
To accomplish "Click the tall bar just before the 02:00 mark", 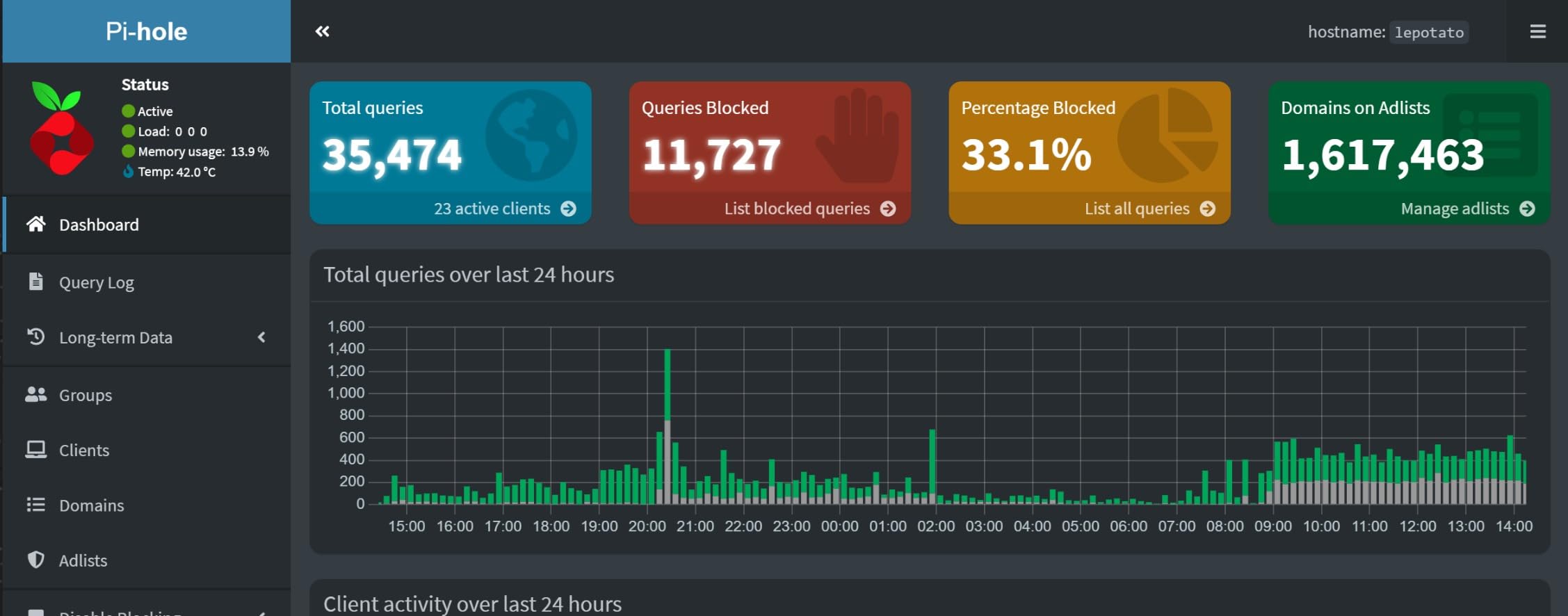I will pos(932,462).
